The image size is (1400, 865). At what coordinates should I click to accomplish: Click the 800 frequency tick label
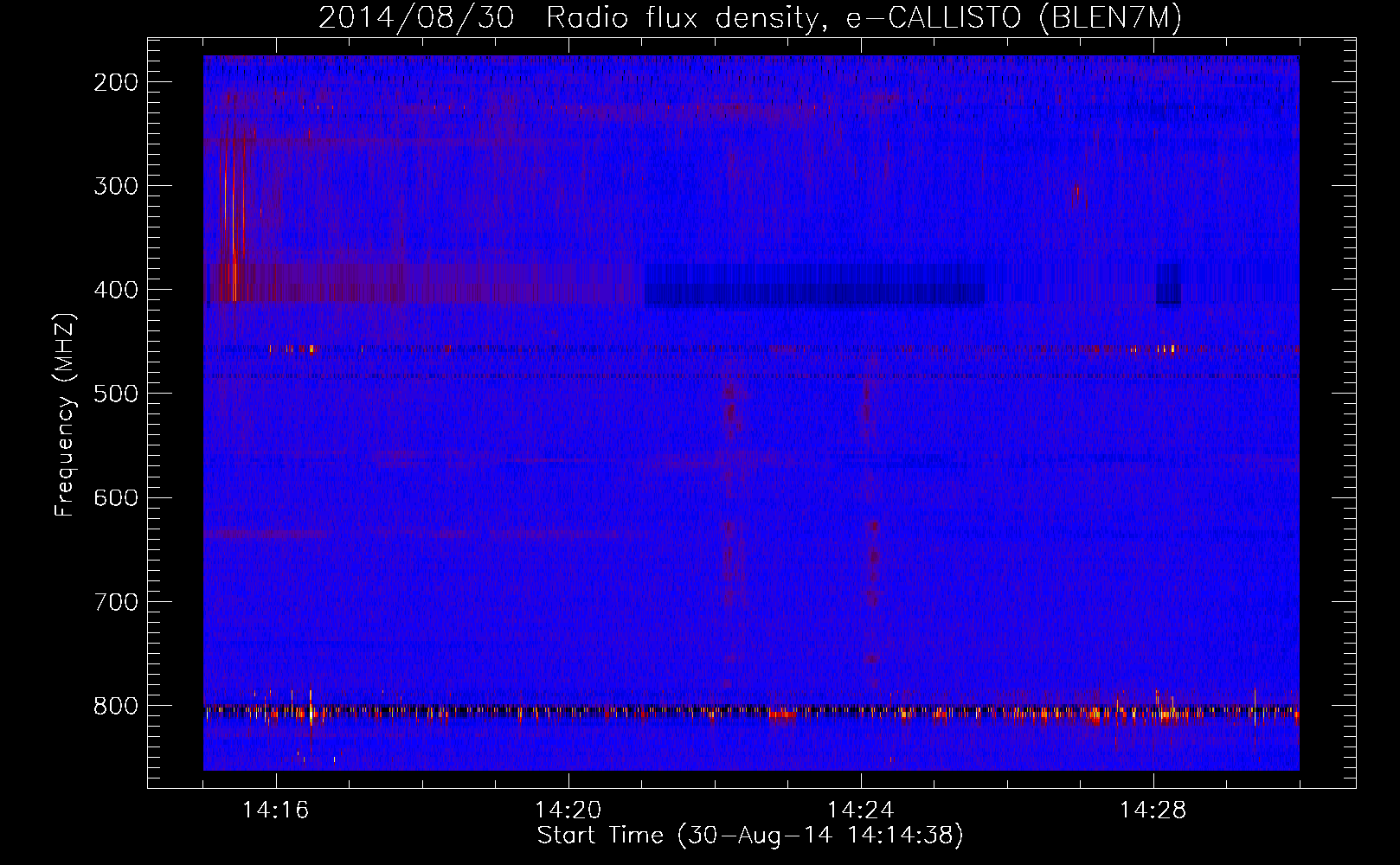116,706
